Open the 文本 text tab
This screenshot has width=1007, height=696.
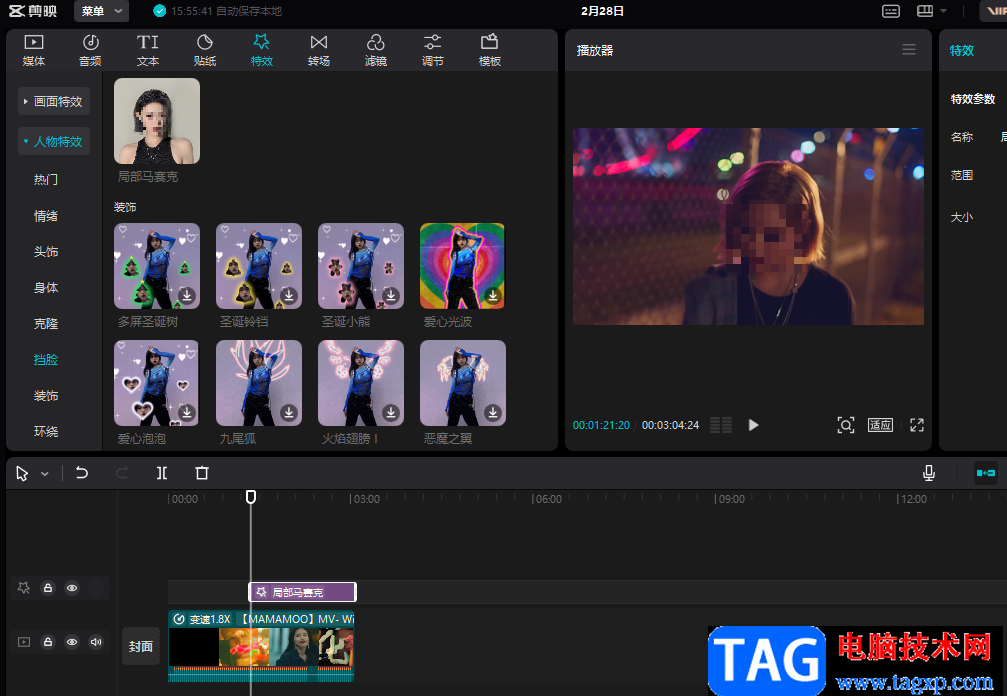148,51
